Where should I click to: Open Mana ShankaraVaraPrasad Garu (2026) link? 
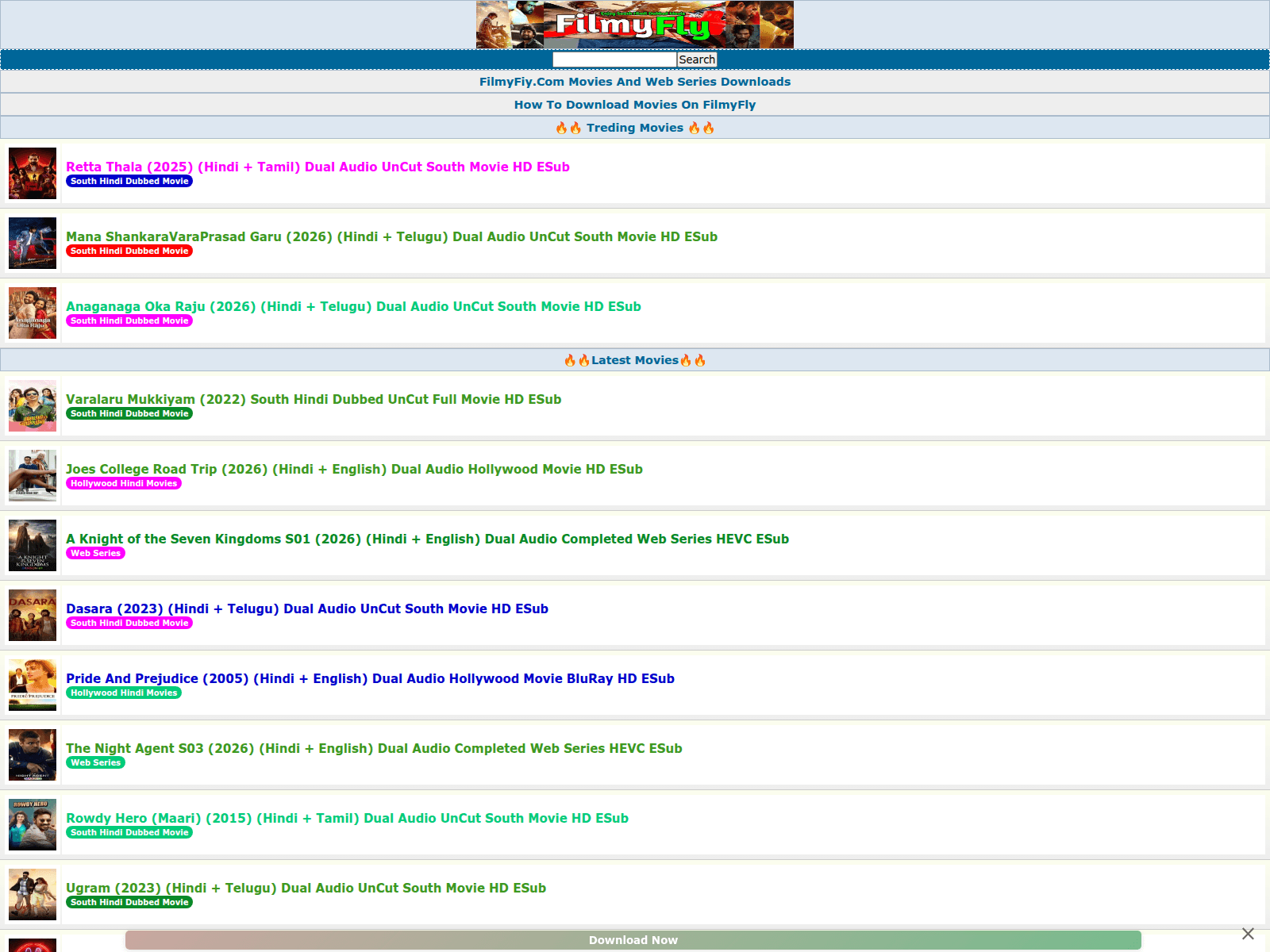392,236
